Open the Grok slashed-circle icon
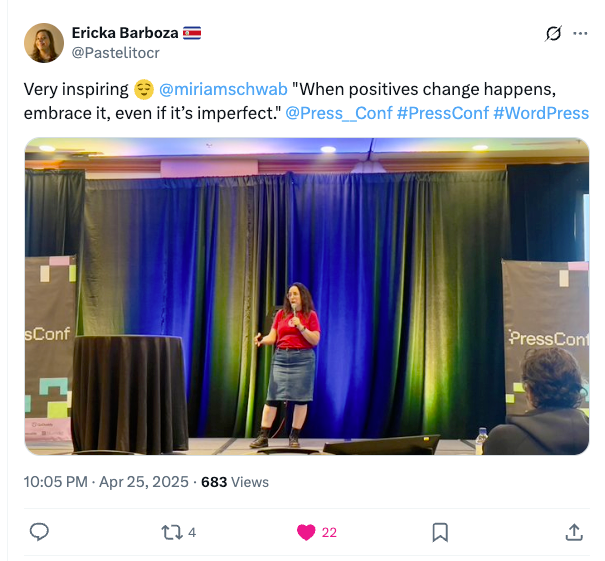Screen dimensions: 605x561 pos(553,34)
